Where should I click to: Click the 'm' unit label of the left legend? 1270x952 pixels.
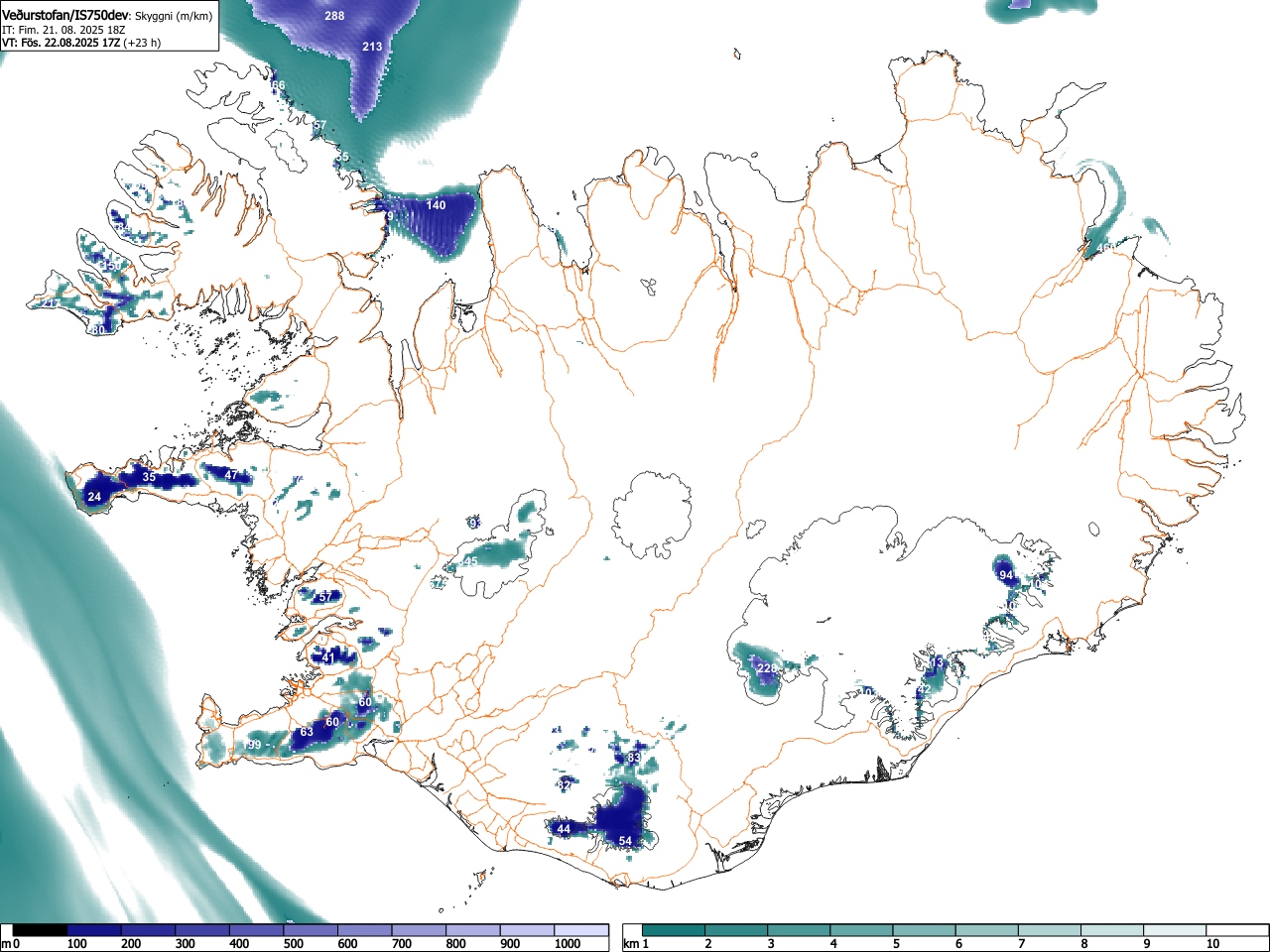[6, 944]
